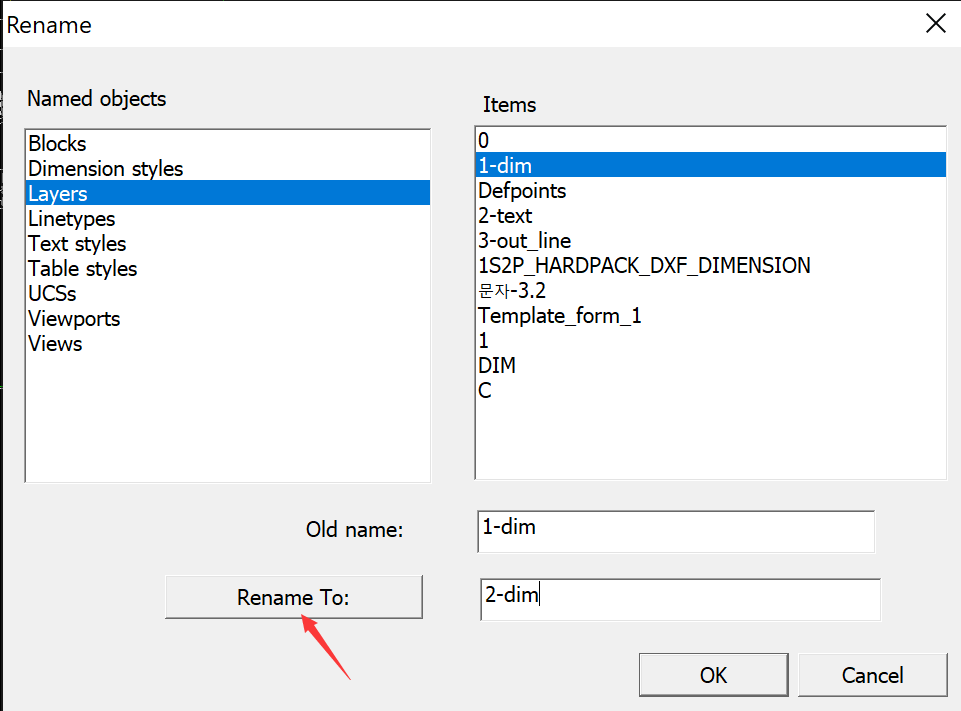Select "Table styles" category

tap(82, 268)
